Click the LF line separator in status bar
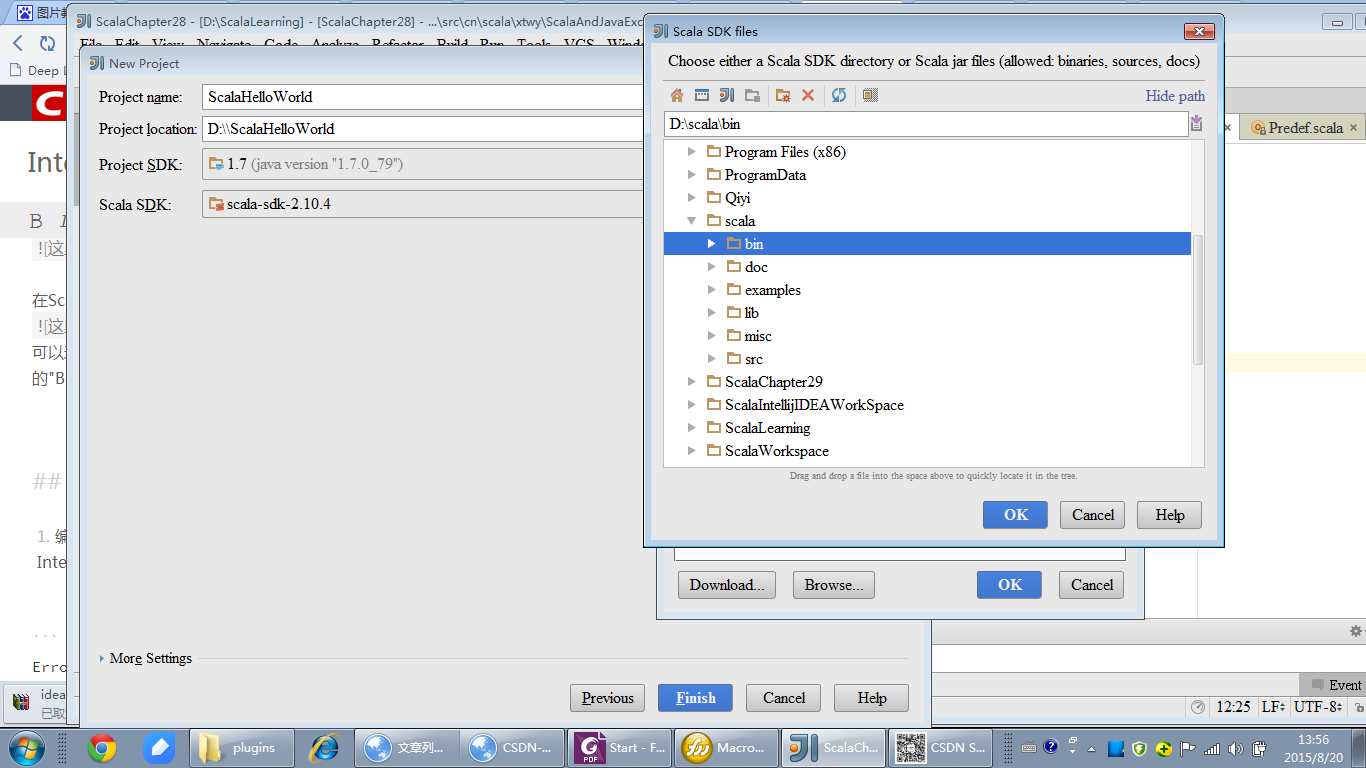This screenshot has height=768, width=1366. [x=1273, y=707]
